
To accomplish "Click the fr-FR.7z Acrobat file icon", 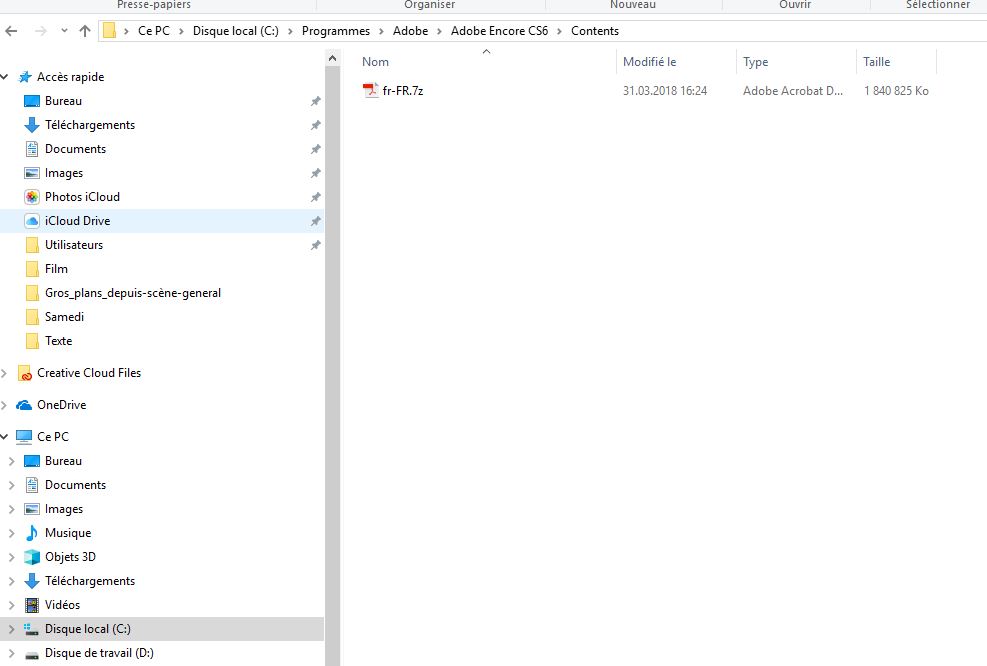I will tap(371, 91).
